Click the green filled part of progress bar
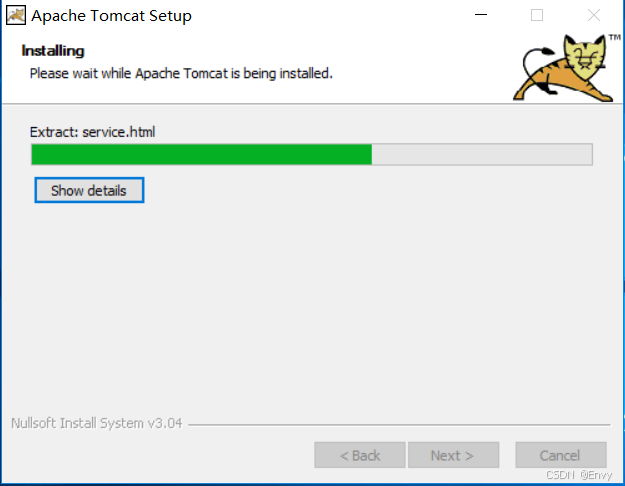 click(x=202, y=154)
